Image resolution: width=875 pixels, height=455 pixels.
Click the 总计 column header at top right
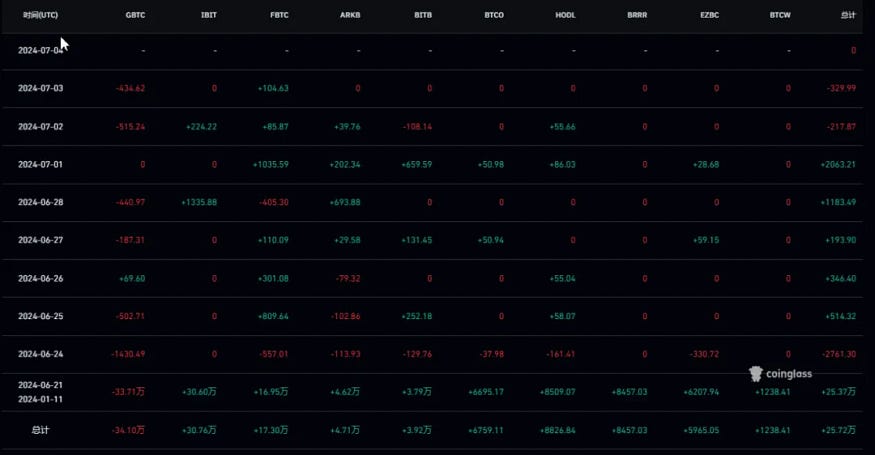click(x=848, y=16)
